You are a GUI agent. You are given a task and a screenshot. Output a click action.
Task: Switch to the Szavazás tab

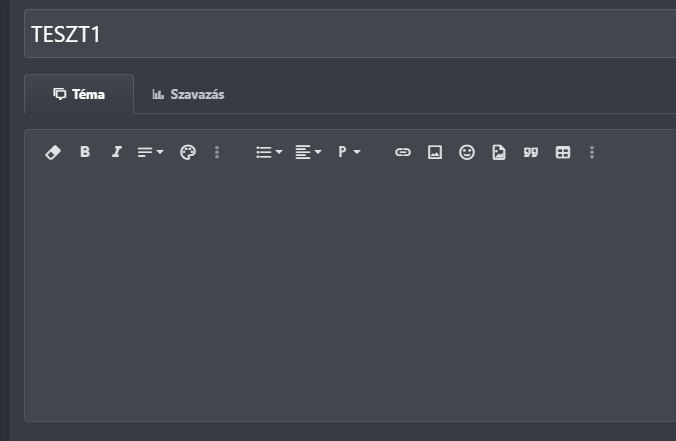point(188,94)
